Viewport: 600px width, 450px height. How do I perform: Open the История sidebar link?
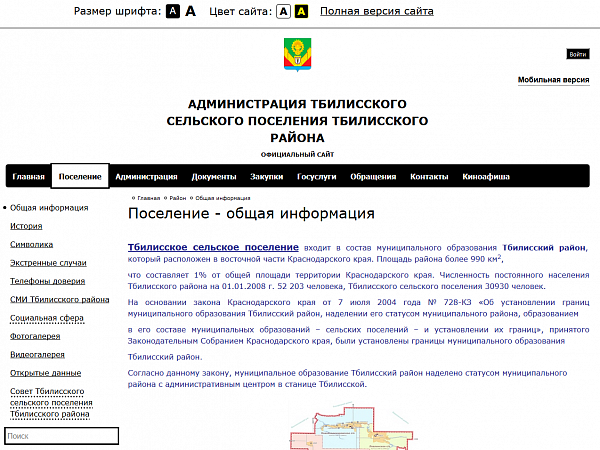coord(26,226)
